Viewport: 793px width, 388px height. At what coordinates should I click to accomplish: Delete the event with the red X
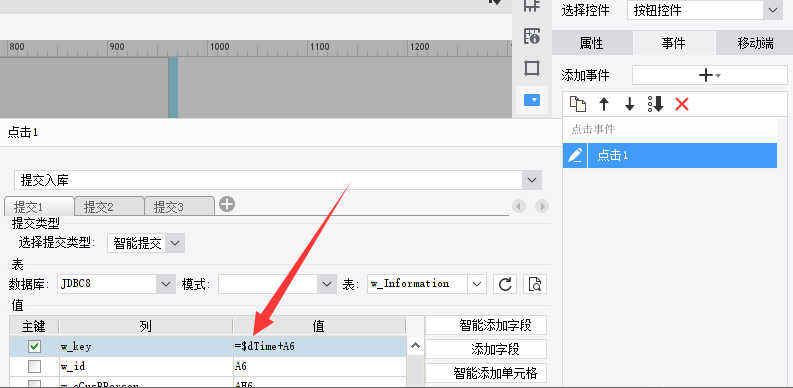[x=682, y=104]
